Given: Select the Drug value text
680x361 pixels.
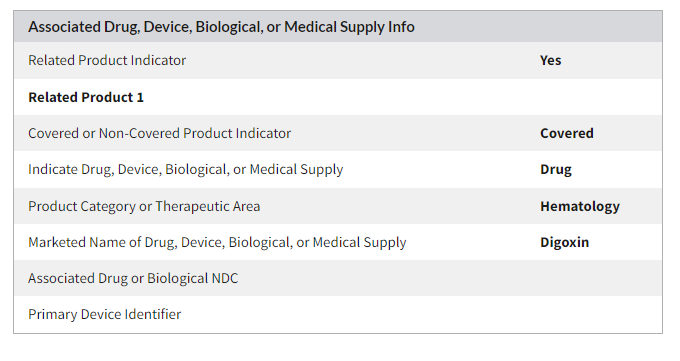Looking at the screenshot, I should (556, 169).
